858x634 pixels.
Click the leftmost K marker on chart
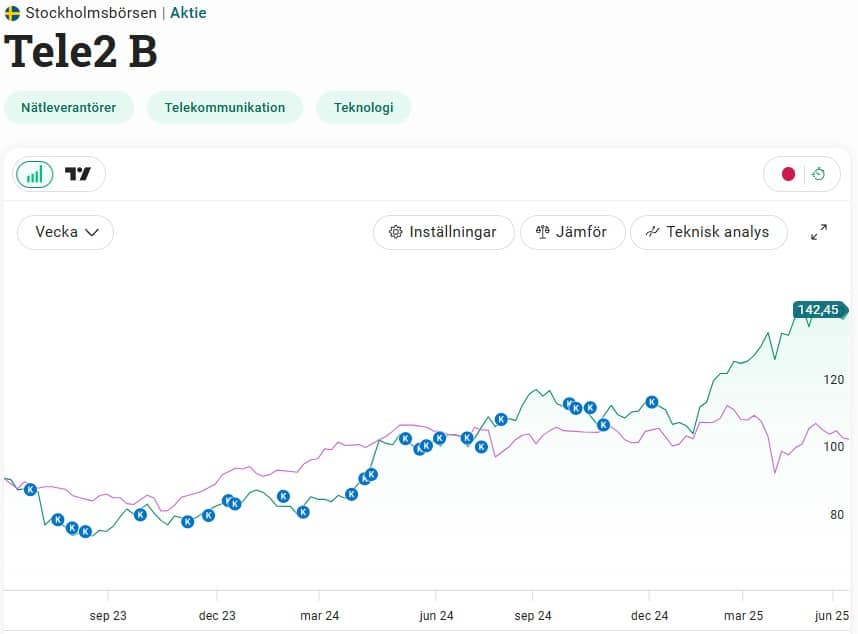coord(30,489)
